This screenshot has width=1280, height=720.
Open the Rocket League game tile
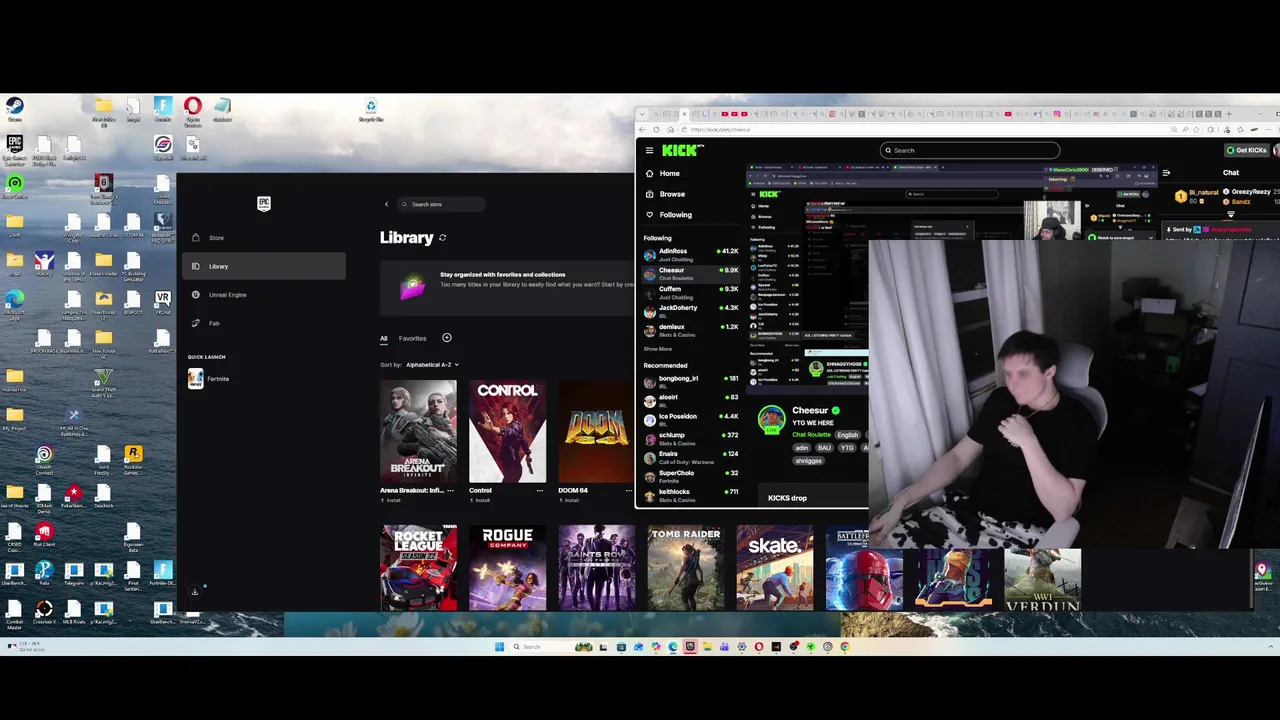(418, 567)
